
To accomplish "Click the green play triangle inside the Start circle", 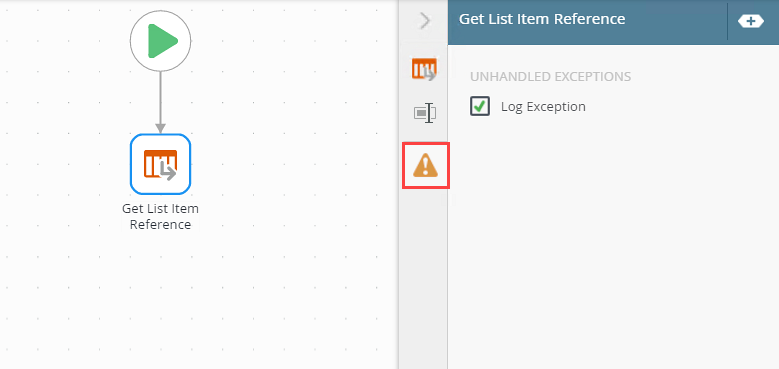I will click(x=162, y=41).
